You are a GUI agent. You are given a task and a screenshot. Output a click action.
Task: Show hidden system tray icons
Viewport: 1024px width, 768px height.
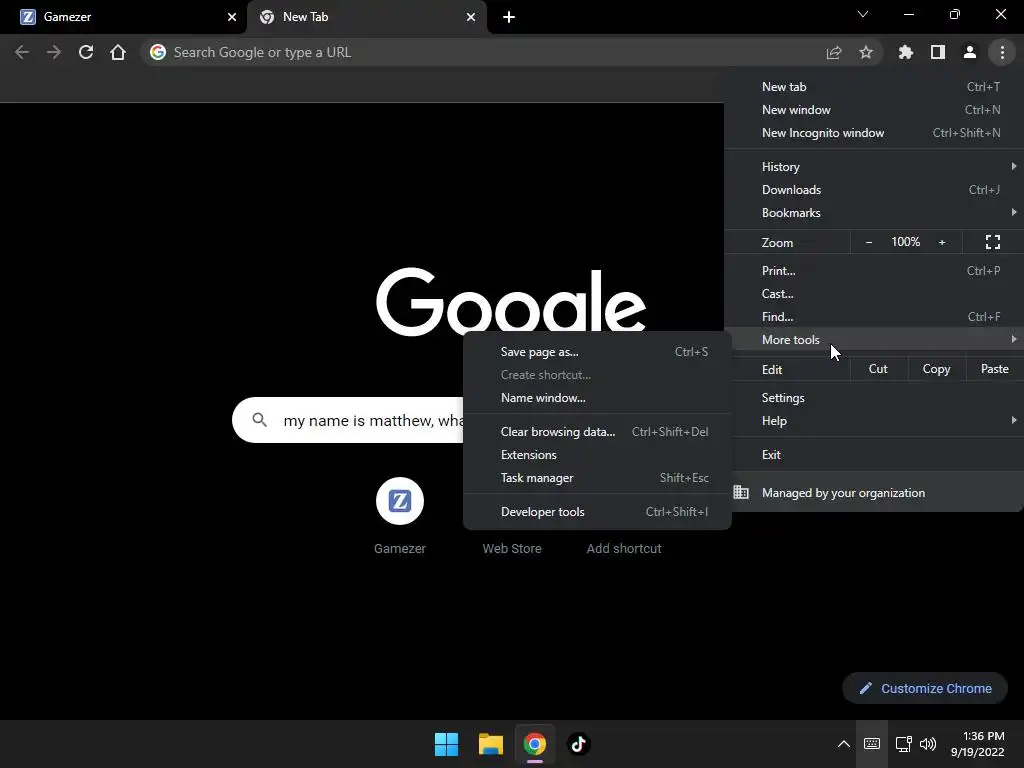(x=844, y=744)
